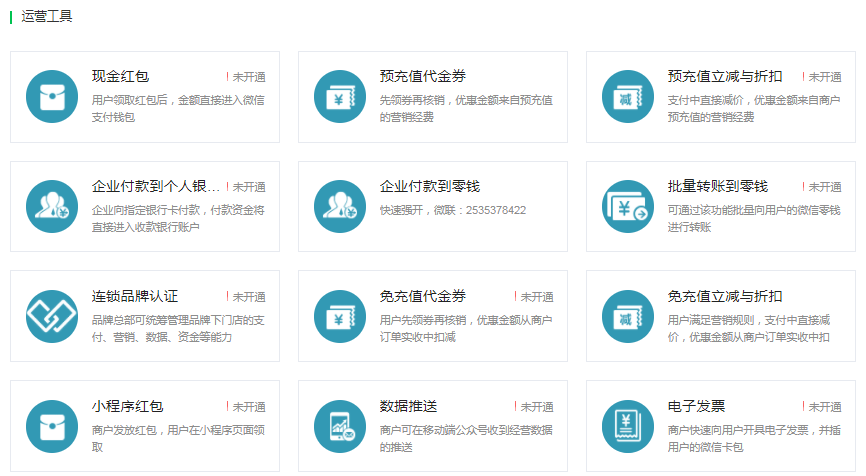This screenshot has height=476, width=866.
Task: Click the 免充值立减与折扣 discount icon
Action: [628, 316]
